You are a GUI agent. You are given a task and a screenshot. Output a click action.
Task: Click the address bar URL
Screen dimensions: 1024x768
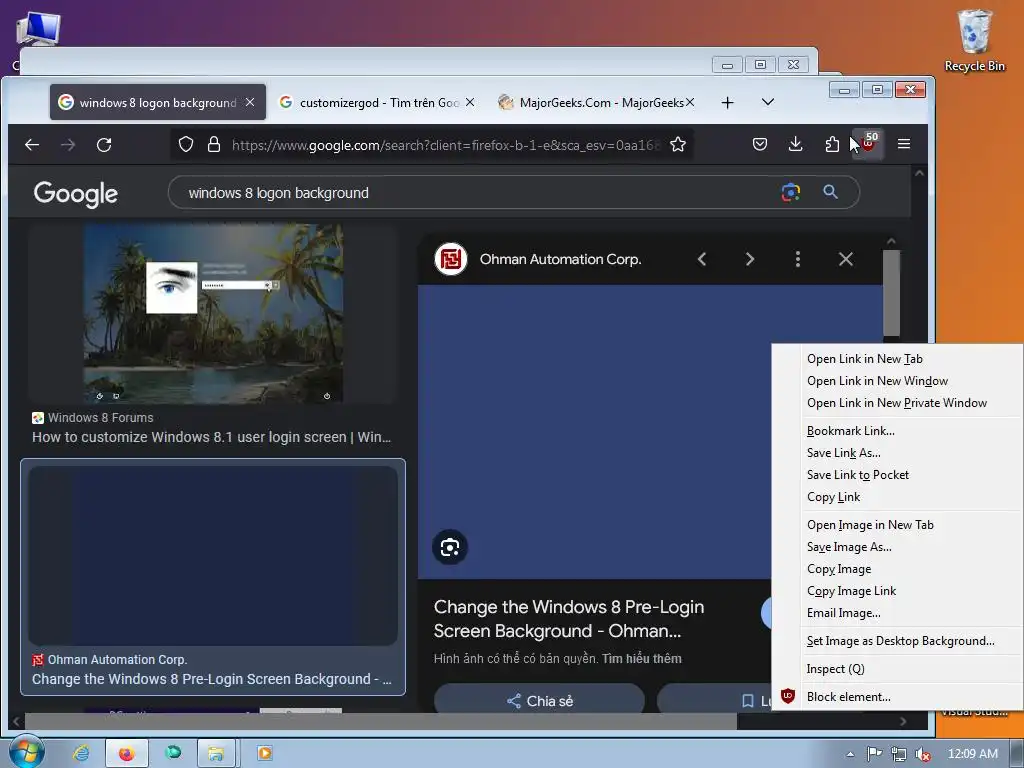pyautogui.click(x=445, y=145)
